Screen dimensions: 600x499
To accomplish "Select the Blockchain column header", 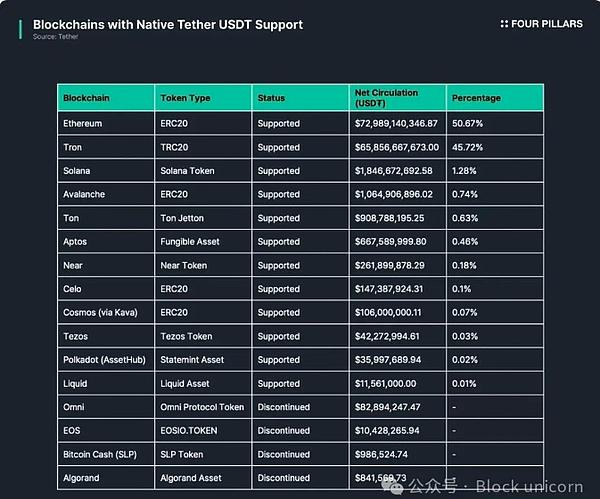I will point(106,98).
